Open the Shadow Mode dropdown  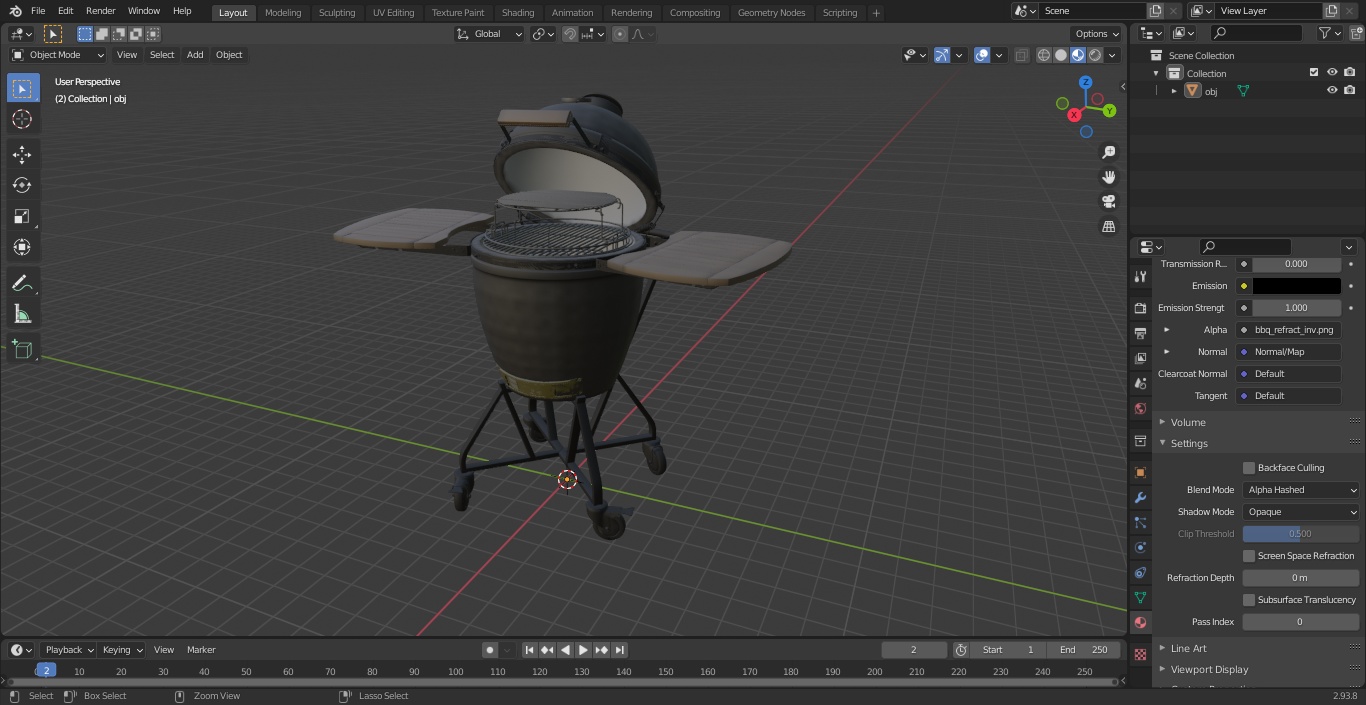pyautogui.click(x=1301, y=512)
